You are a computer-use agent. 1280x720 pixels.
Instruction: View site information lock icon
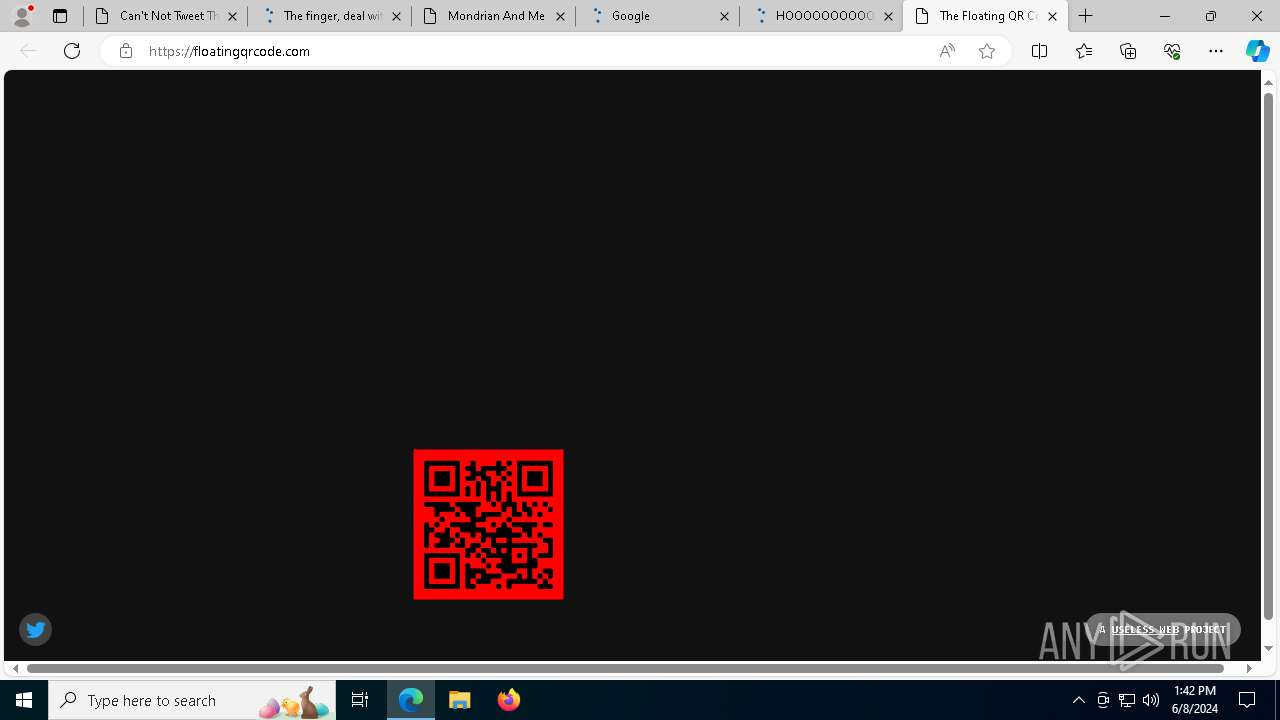pos(125,51)
